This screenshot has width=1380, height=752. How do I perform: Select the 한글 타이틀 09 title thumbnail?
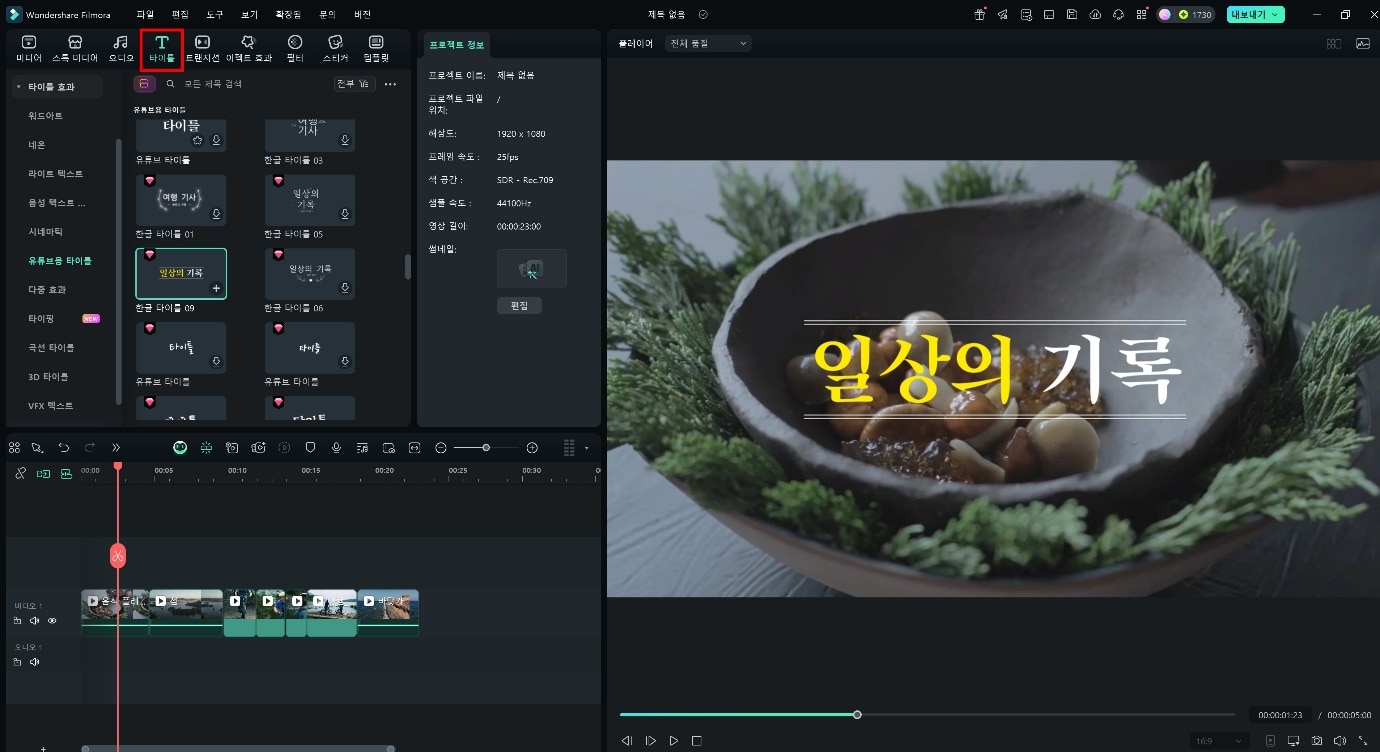tap(181, 273)
